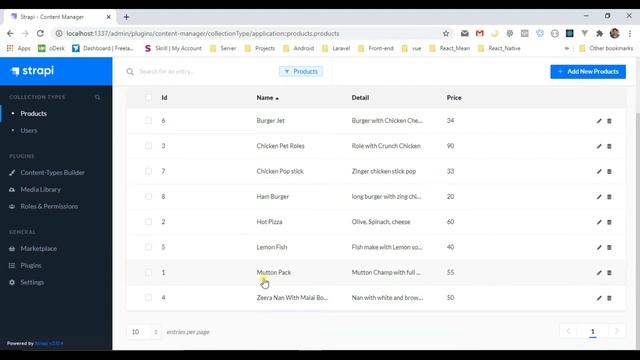Open the Settings section
Image resolution: width=640 pixels, height=360 pixels.
coord(32,282)
